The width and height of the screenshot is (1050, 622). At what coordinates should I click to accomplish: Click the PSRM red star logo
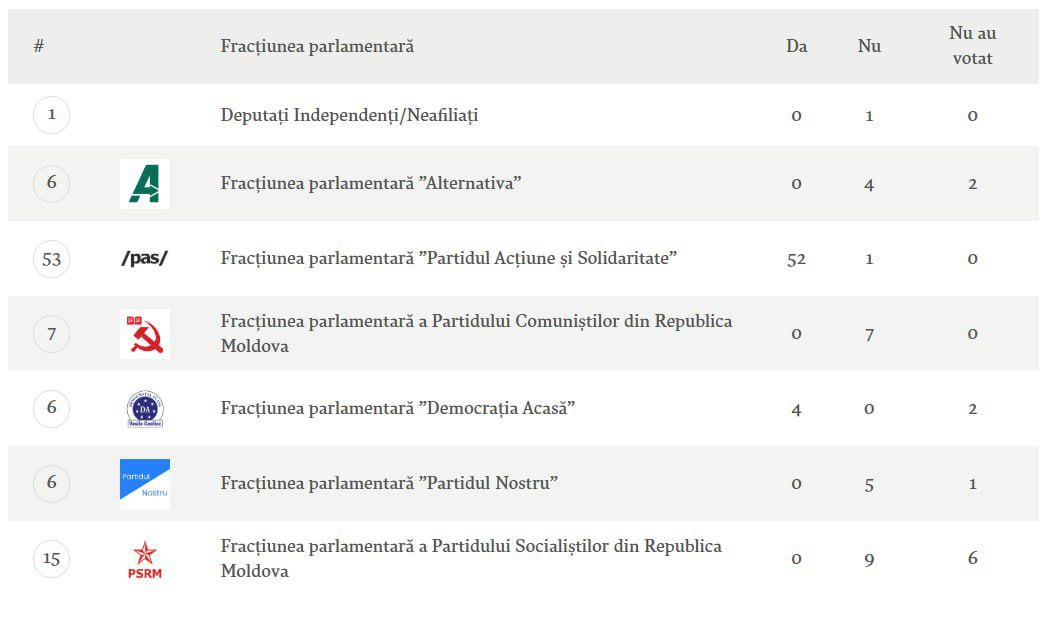tap(144, 559)
